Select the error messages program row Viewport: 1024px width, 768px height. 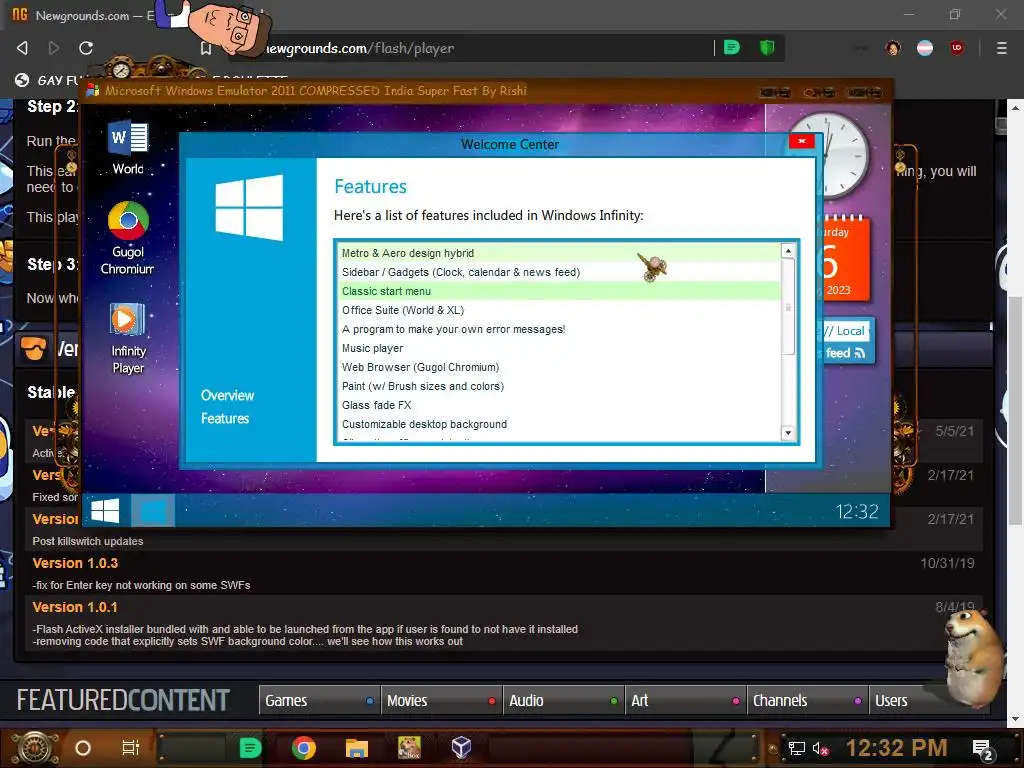tap(559, 329)
